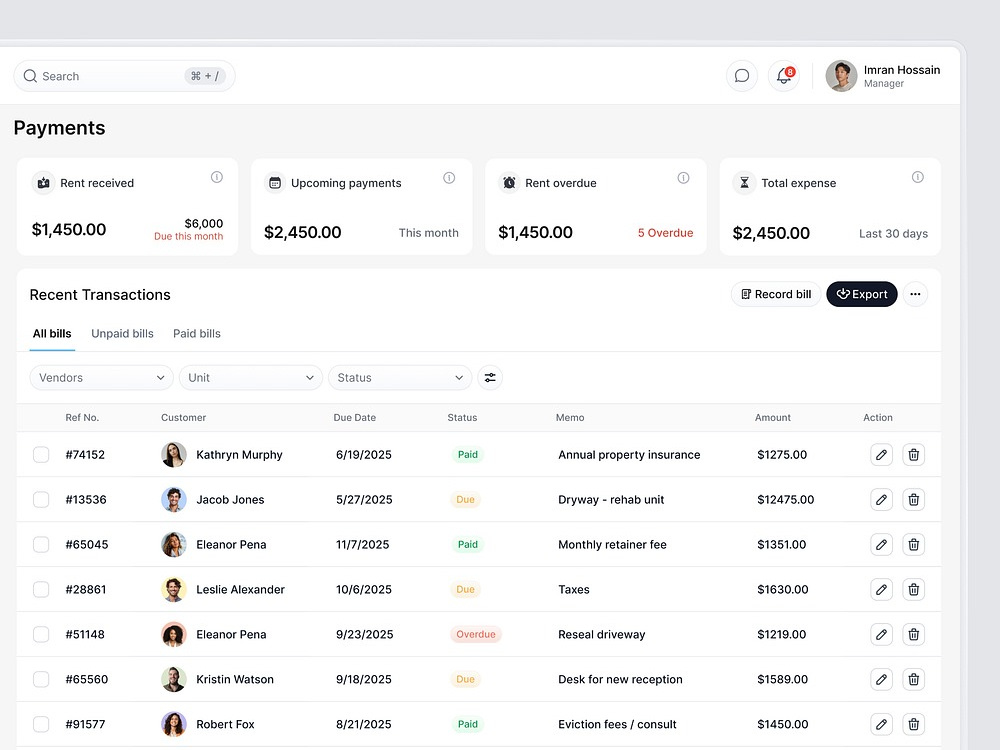Edit the Jacob Jones transaction #13536
The width and height of the screenshot is (1000, 750).
pyautogui.click(x=881, y=499)
